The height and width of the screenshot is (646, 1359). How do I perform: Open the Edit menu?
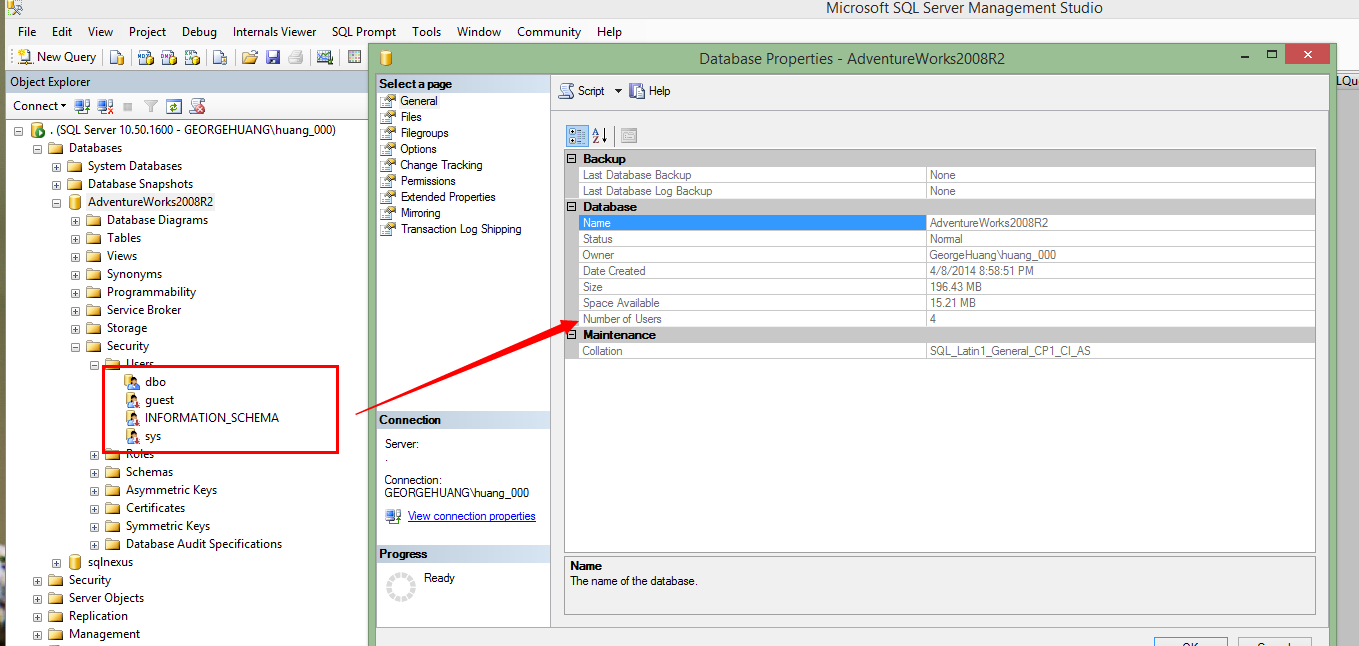coord(62,32)
